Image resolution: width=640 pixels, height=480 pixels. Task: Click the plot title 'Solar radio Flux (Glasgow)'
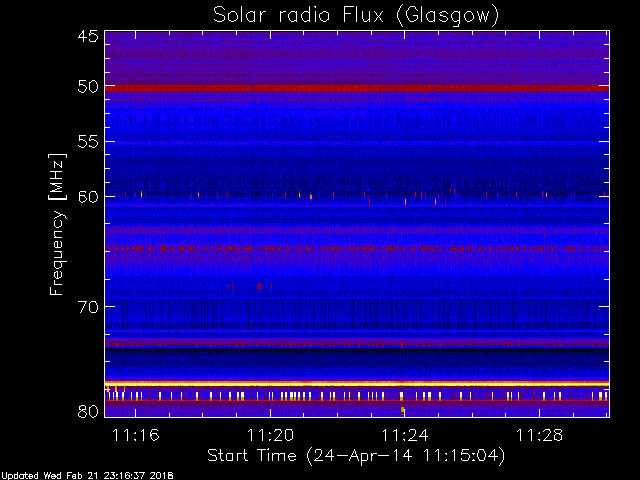pos(356,15)
